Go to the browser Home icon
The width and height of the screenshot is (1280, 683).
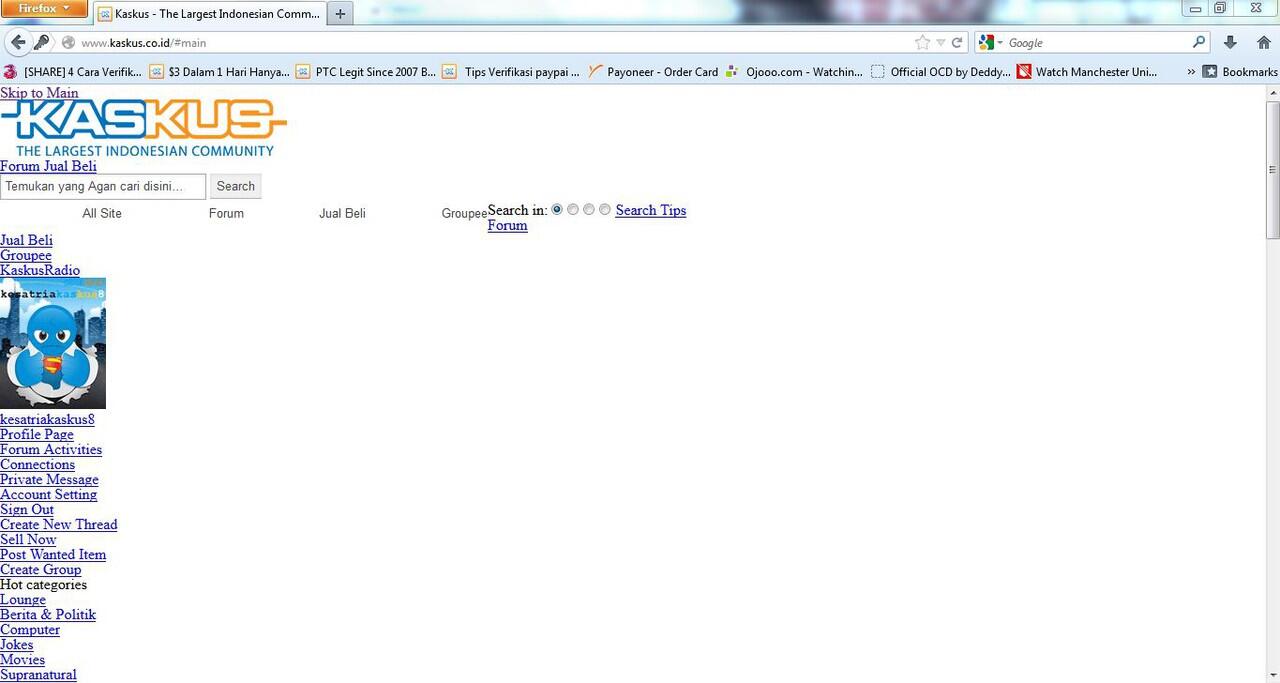point(1263,42)
